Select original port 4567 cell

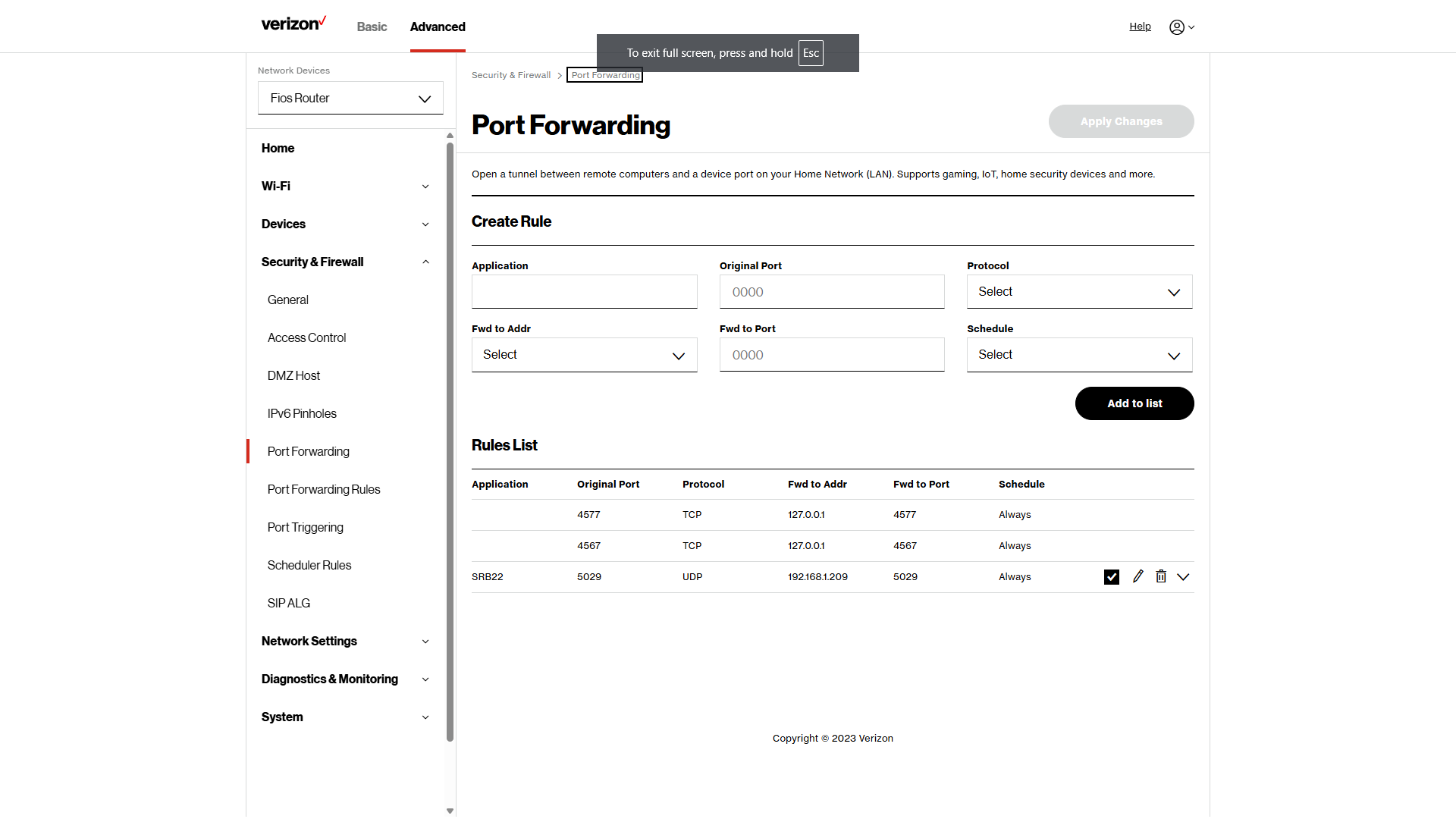tap(588, 546)
